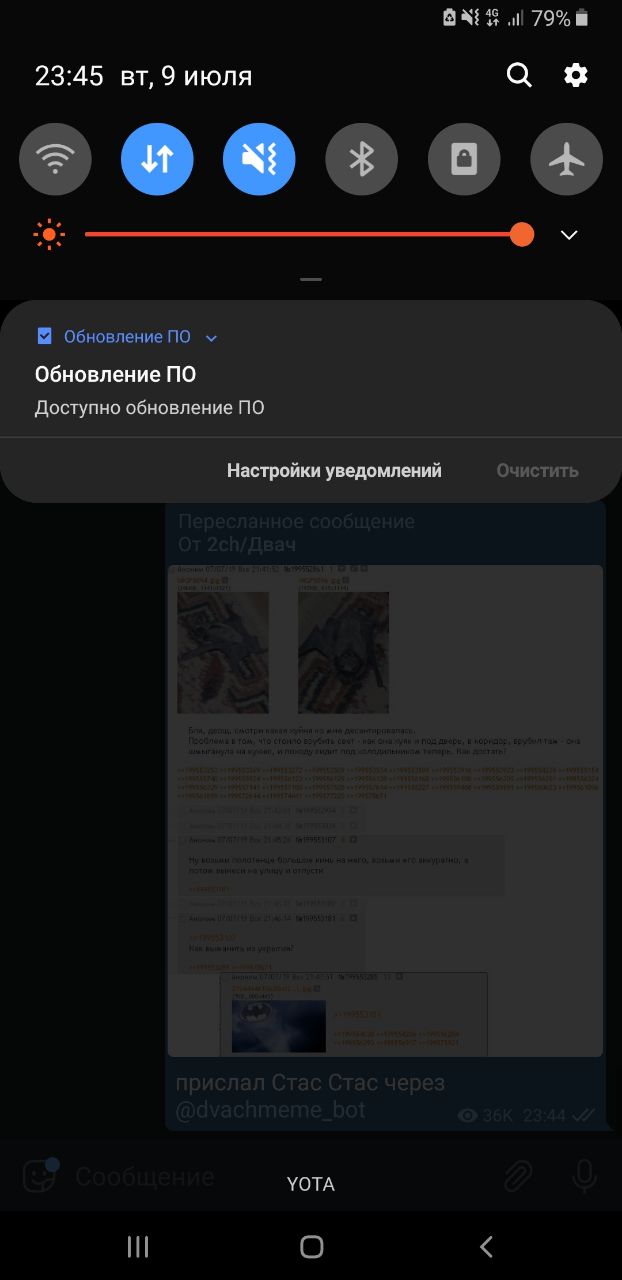Open search in the notification panel
622x1280 pixels.
coord(519,75)
